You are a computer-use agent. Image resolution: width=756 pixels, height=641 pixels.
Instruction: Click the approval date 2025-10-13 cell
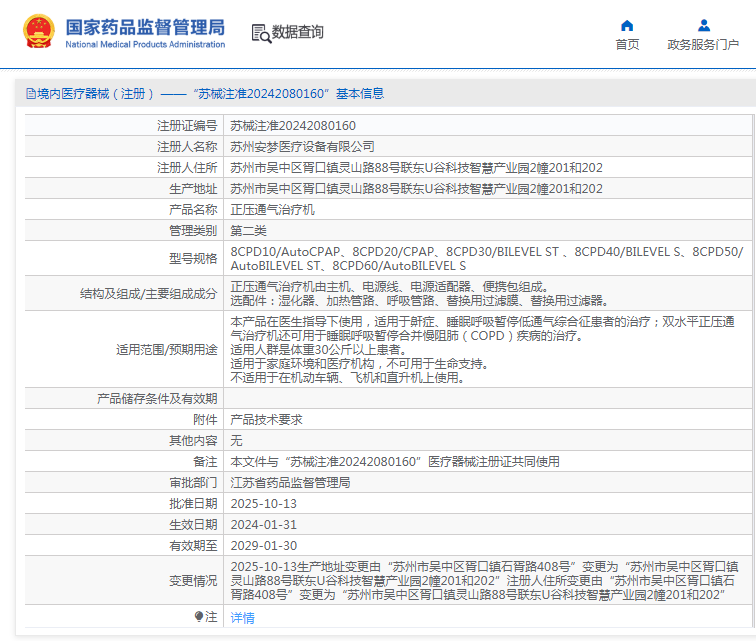point(264,504)
